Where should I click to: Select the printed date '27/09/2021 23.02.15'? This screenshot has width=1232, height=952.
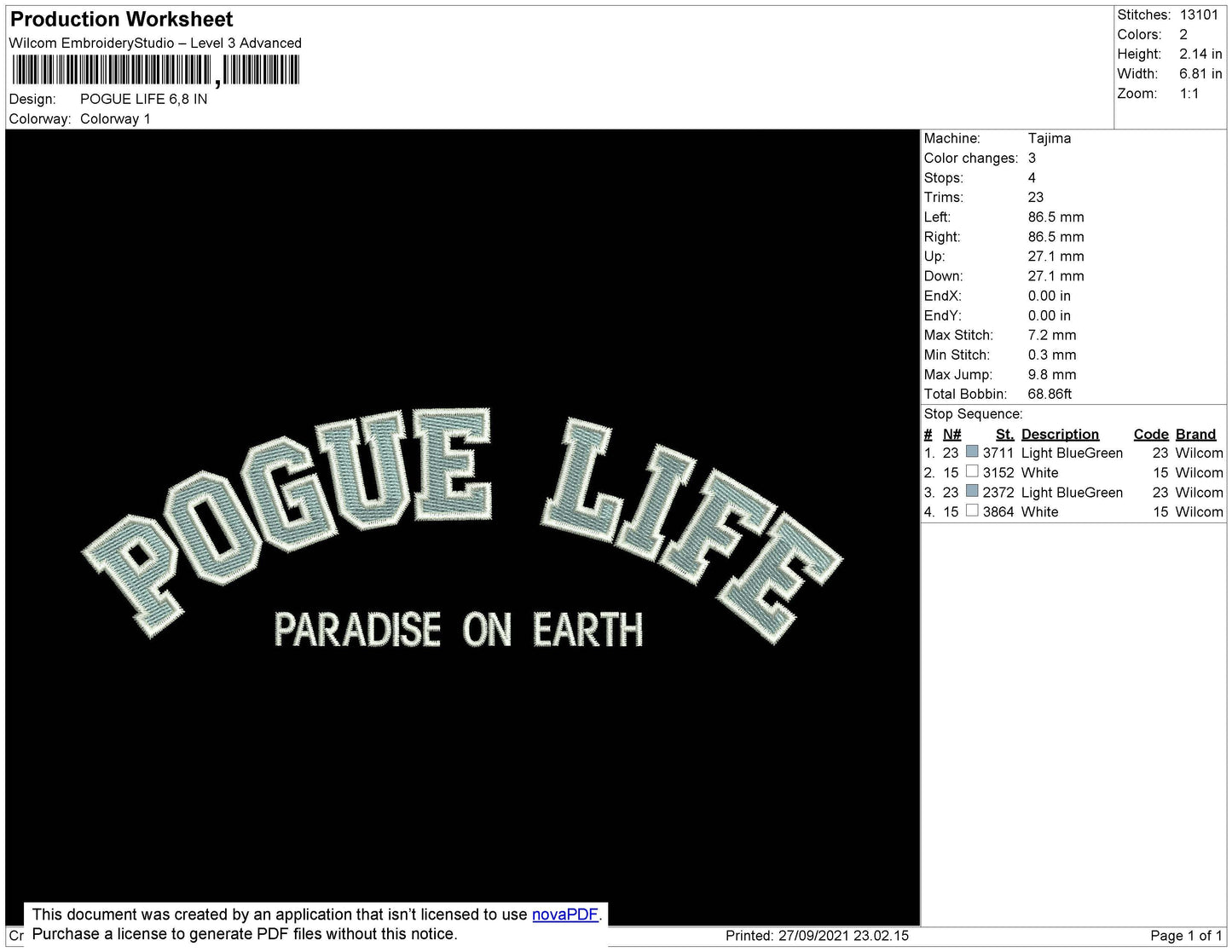pos(843,936)
